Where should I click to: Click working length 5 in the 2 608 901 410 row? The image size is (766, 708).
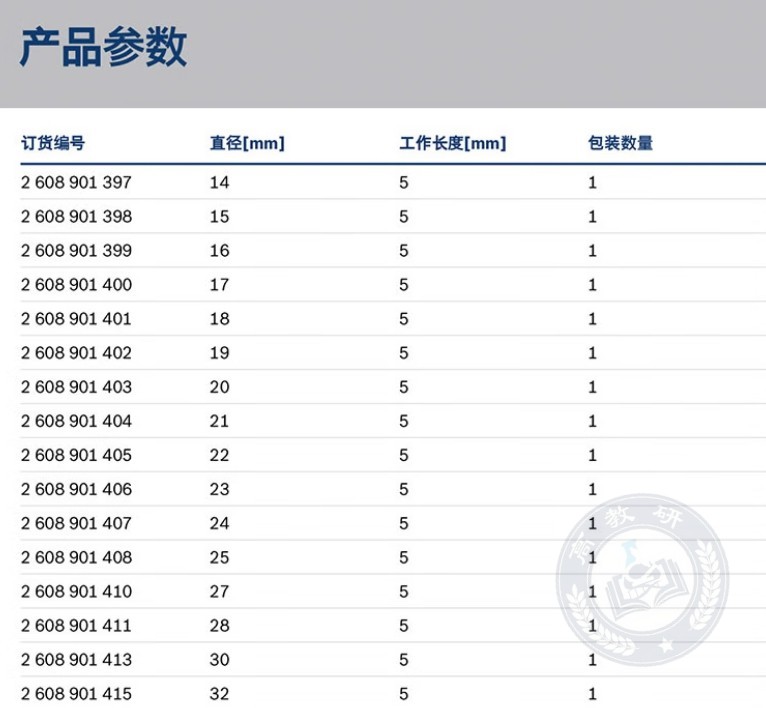[404, 592]
